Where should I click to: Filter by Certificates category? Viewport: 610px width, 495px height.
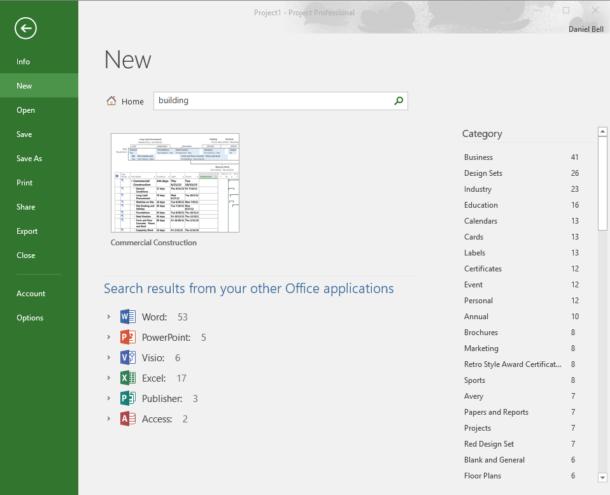coord(521,269)
